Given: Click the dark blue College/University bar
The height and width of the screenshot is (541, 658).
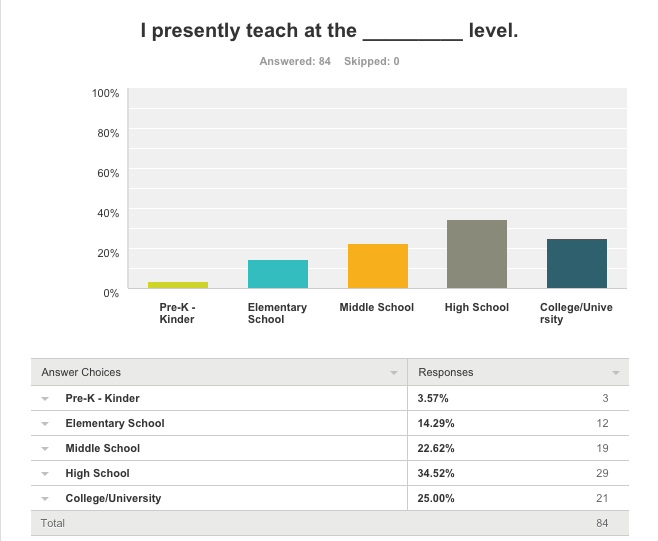Looking at the screenshot, I should click(576, 264).
